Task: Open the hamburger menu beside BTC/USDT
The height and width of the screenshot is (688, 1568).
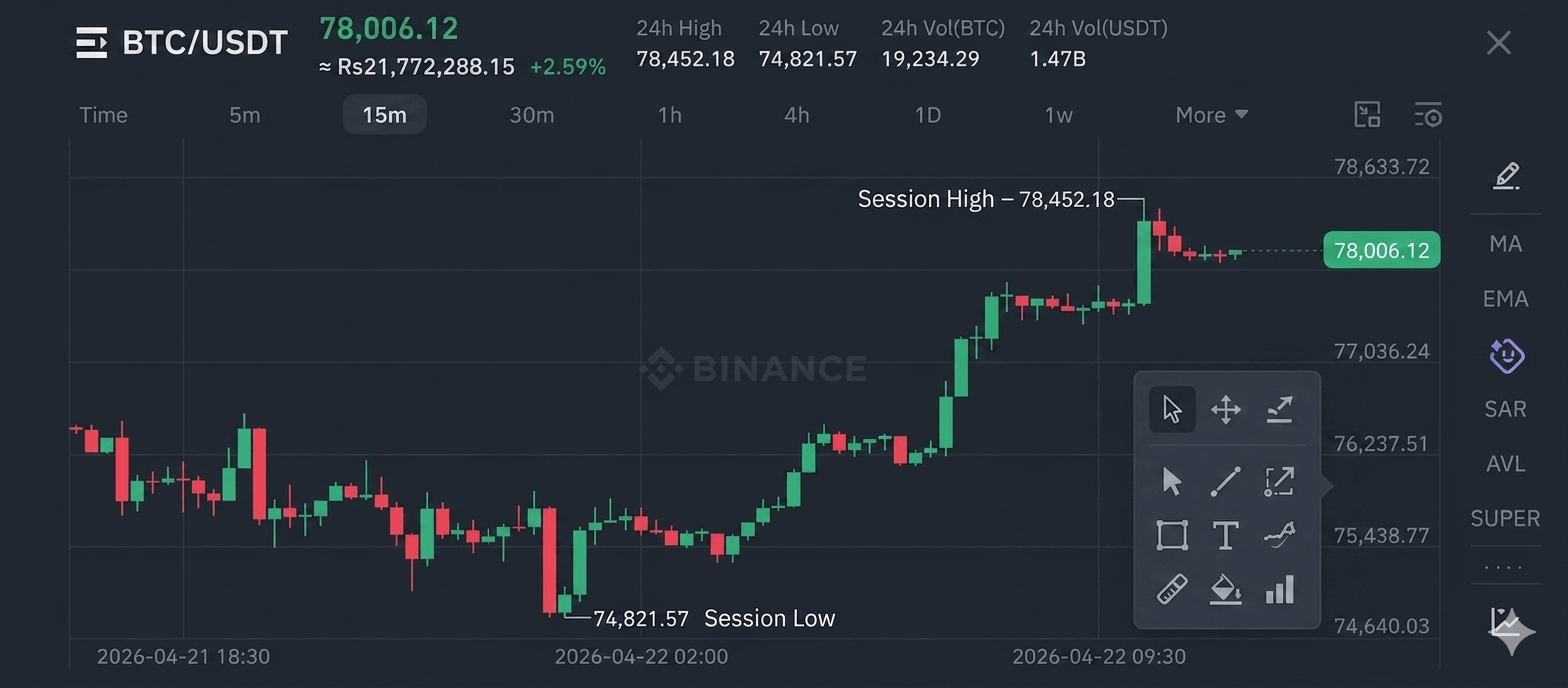Action: tap(91, 43)
